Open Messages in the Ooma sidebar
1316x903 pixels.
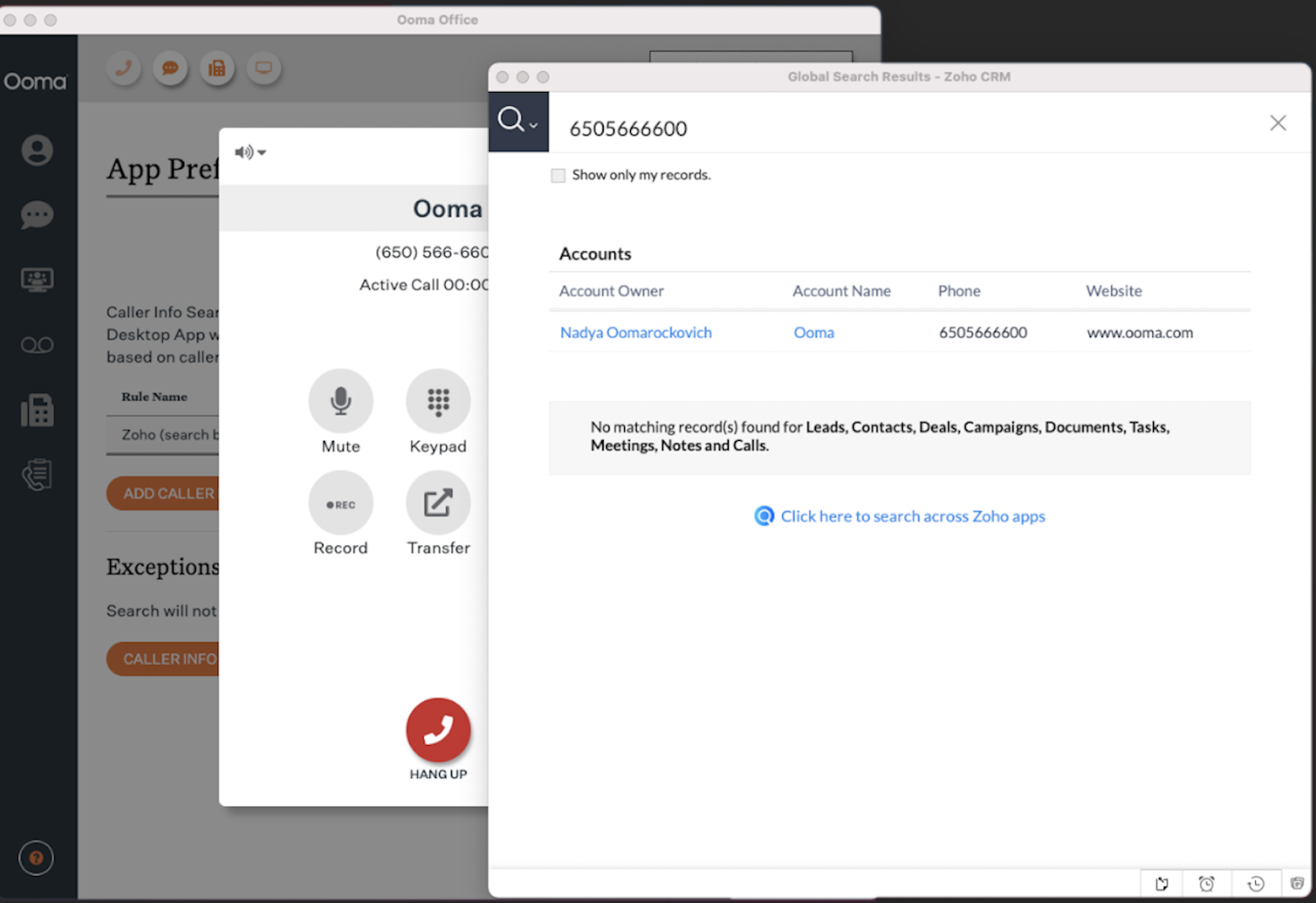pos(37,215)
